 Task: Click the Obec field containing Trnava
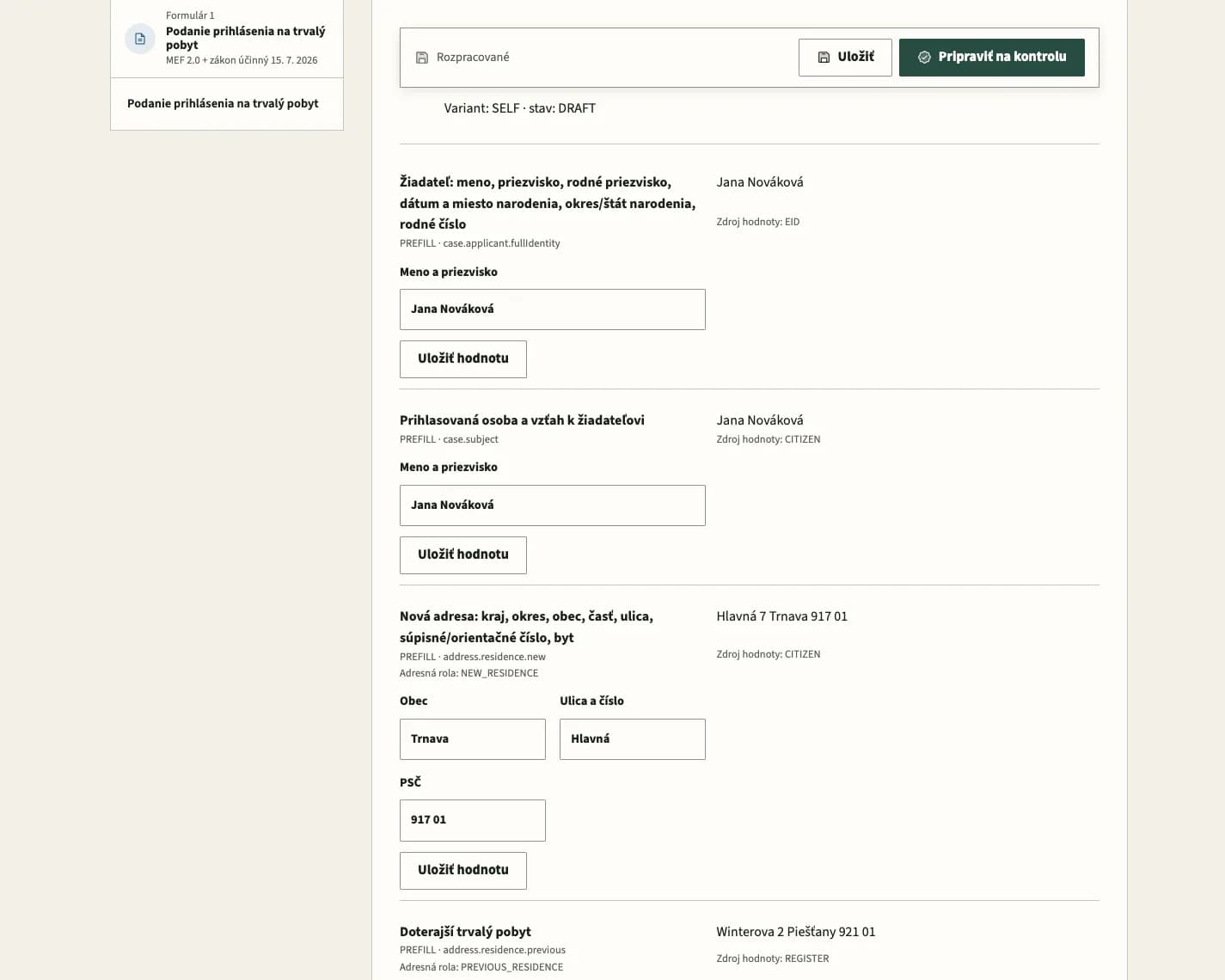point(473,739)
